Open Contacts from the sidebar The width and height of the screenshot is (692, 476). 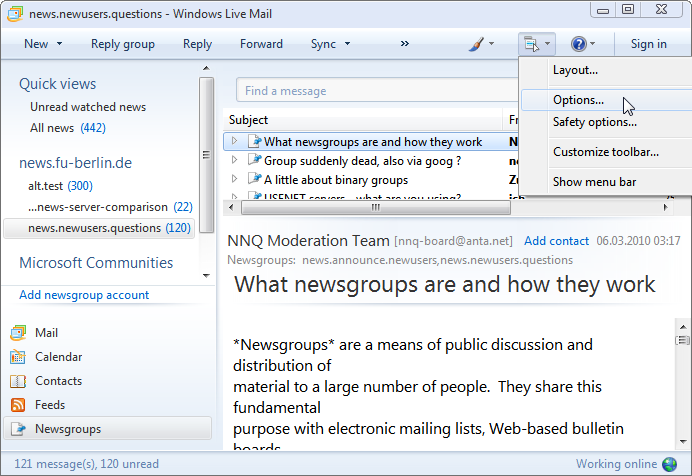coord(58,381)
